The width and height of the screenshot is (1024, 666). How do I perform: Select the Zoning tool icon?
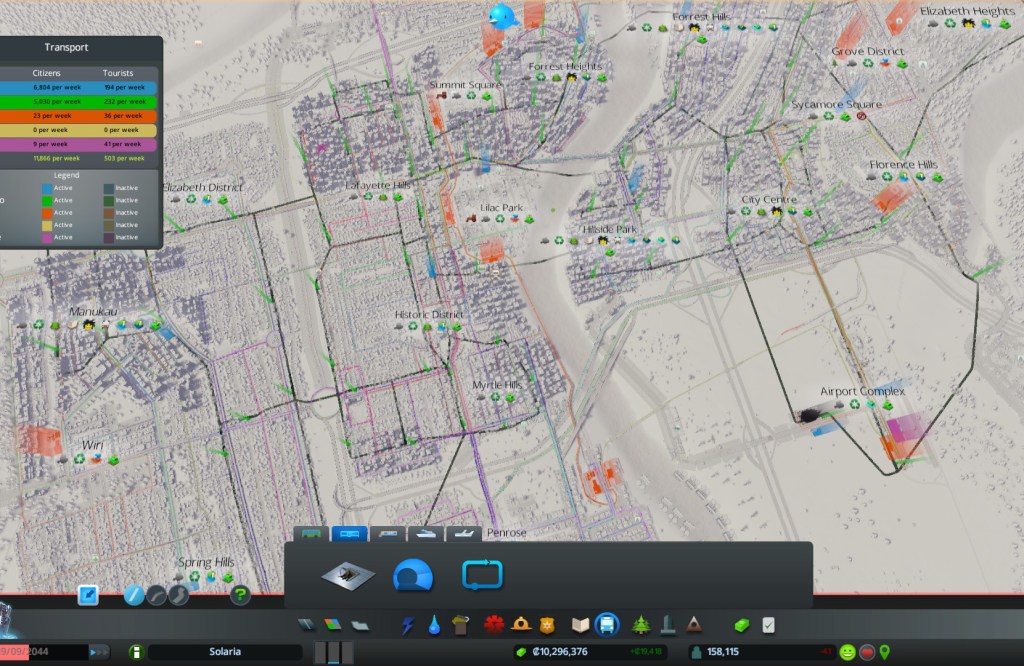(x=334, y=625)
